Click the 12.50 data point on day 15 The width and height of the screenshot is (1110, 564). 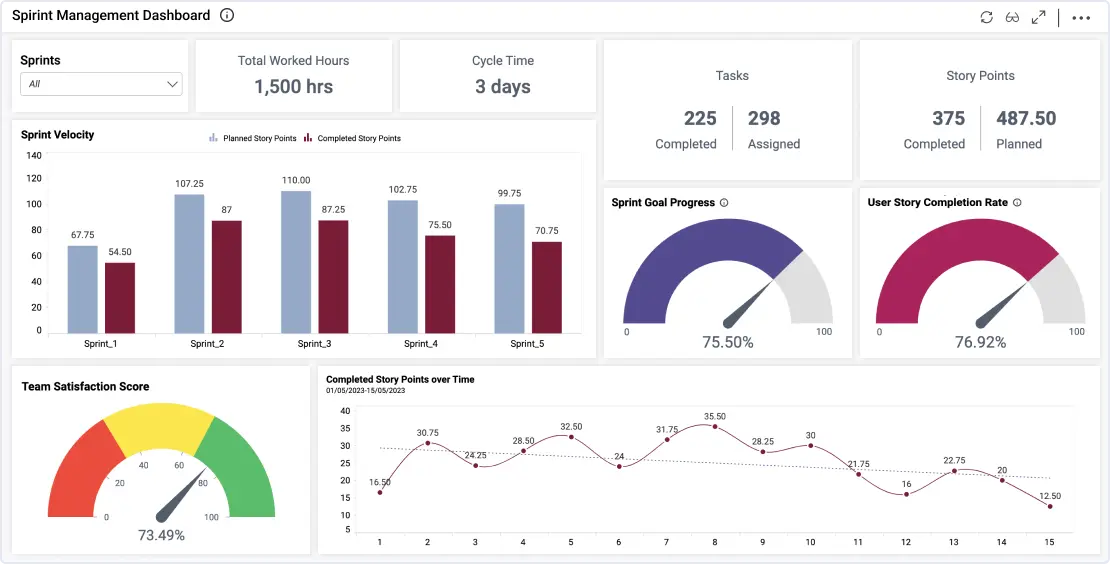tap(1050, 506)
